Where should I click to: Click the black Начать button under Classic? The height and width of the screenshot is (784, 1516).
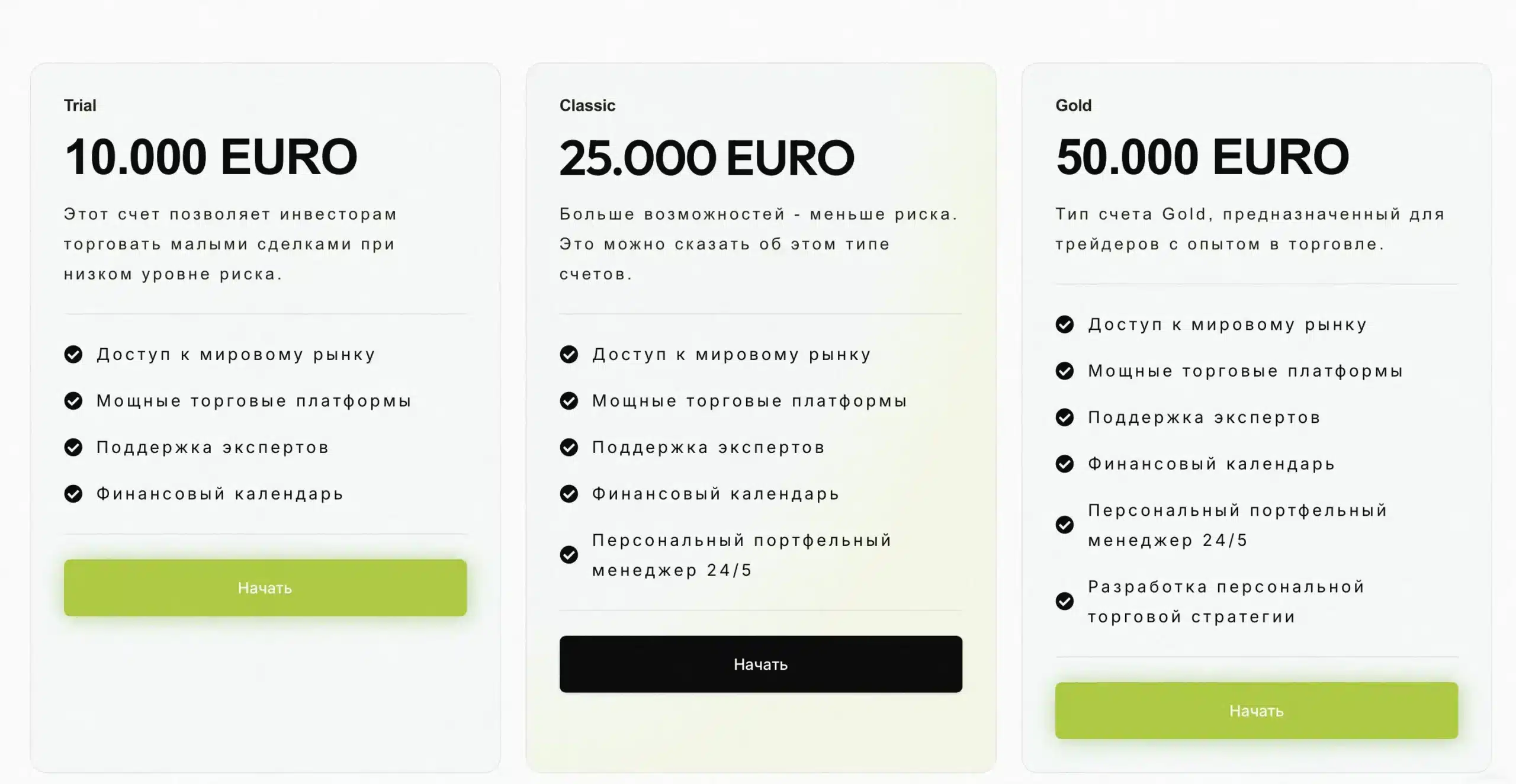pyautogui.click(x=761, y=664)
